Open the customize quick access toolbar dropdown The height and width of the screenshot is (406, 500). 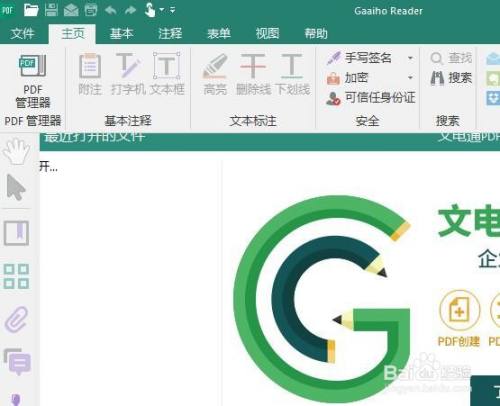pos(172,10)
